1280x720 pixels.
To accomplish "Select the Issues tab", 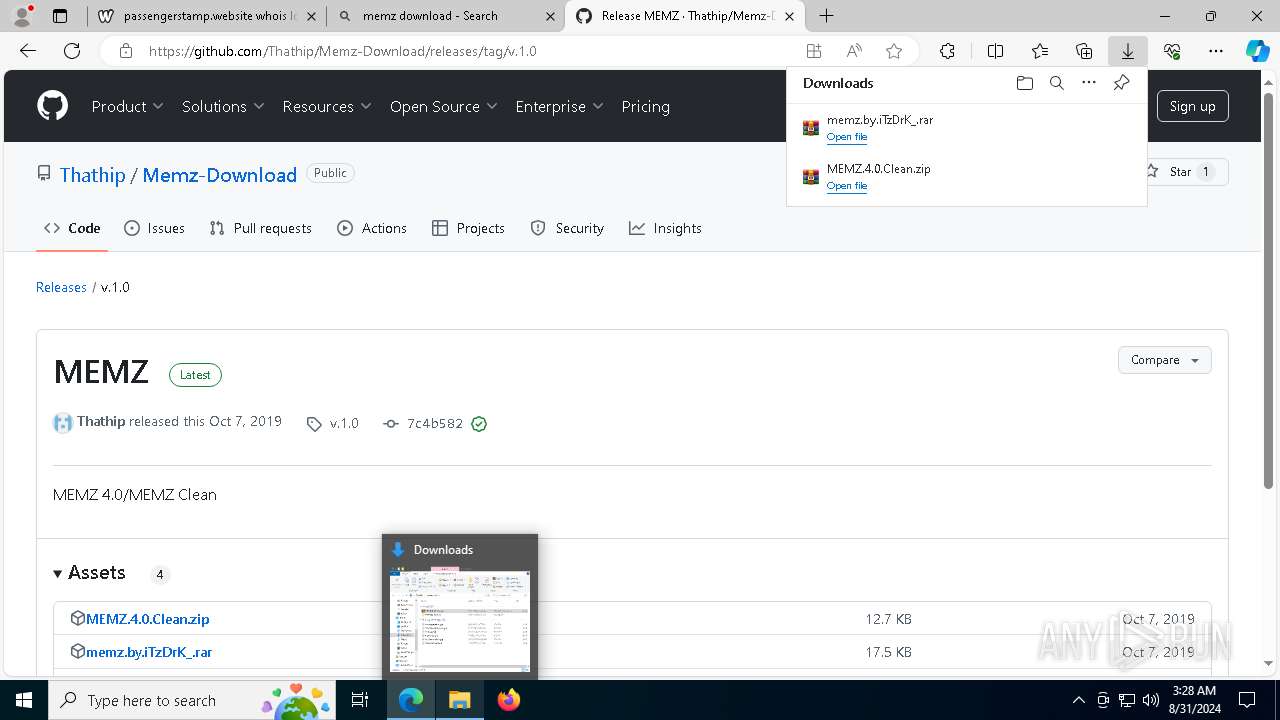I will [x=154, y=228].
